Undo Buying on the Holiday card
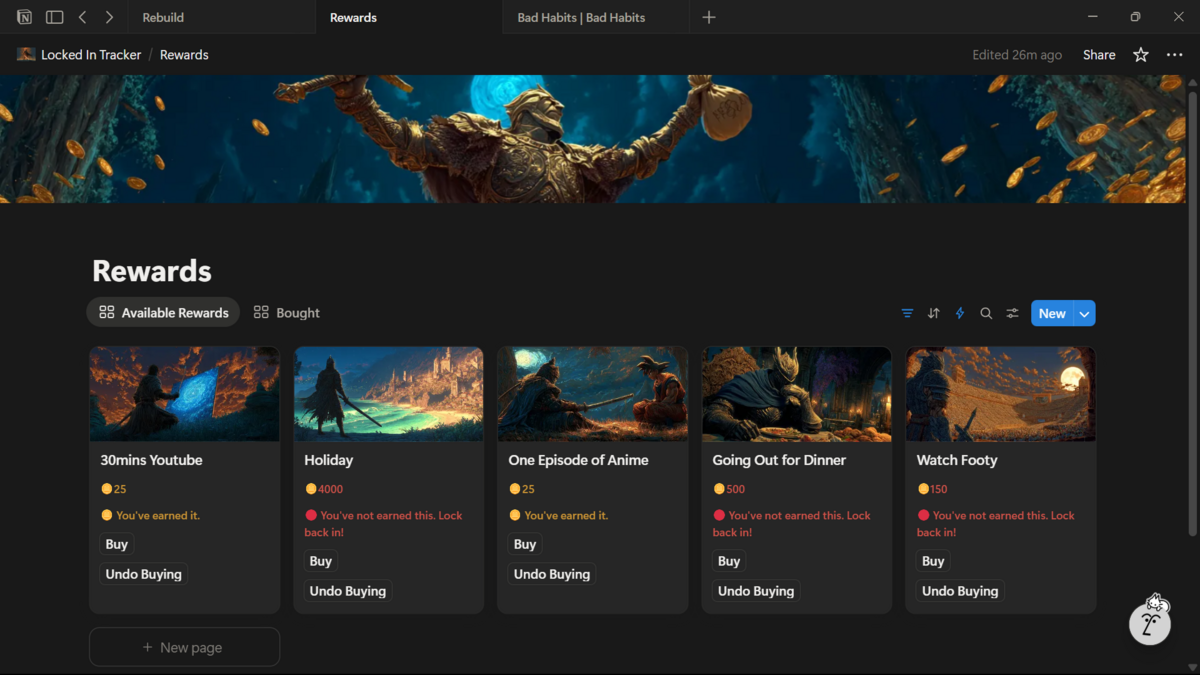This screenshot has width=1200, height=675. point(348,591)
